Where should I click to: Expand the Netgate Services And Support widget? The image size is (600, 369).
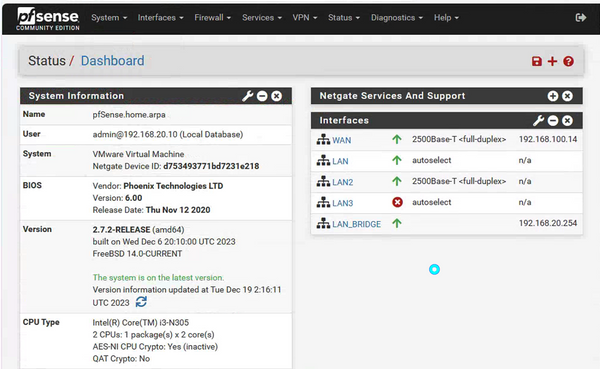[553, 96]
